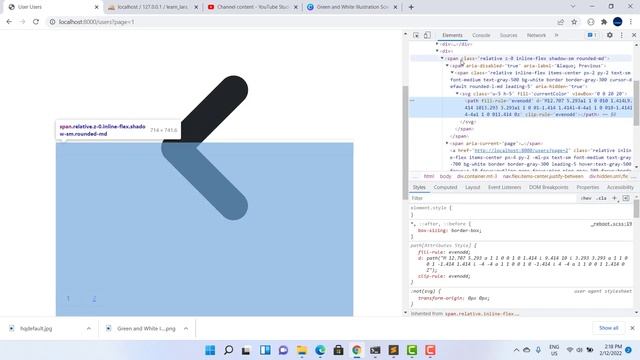Open the Chrome extensions puzzle icon
The width and height of the screenshot is (640, 360).
pos(604,22)
